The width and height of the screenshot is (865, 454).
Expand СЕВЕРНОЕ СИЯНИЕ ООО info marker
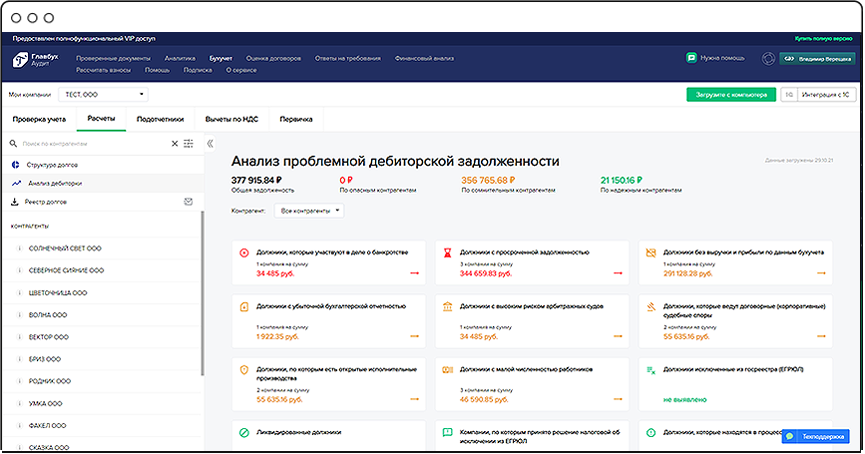(19, 270)
